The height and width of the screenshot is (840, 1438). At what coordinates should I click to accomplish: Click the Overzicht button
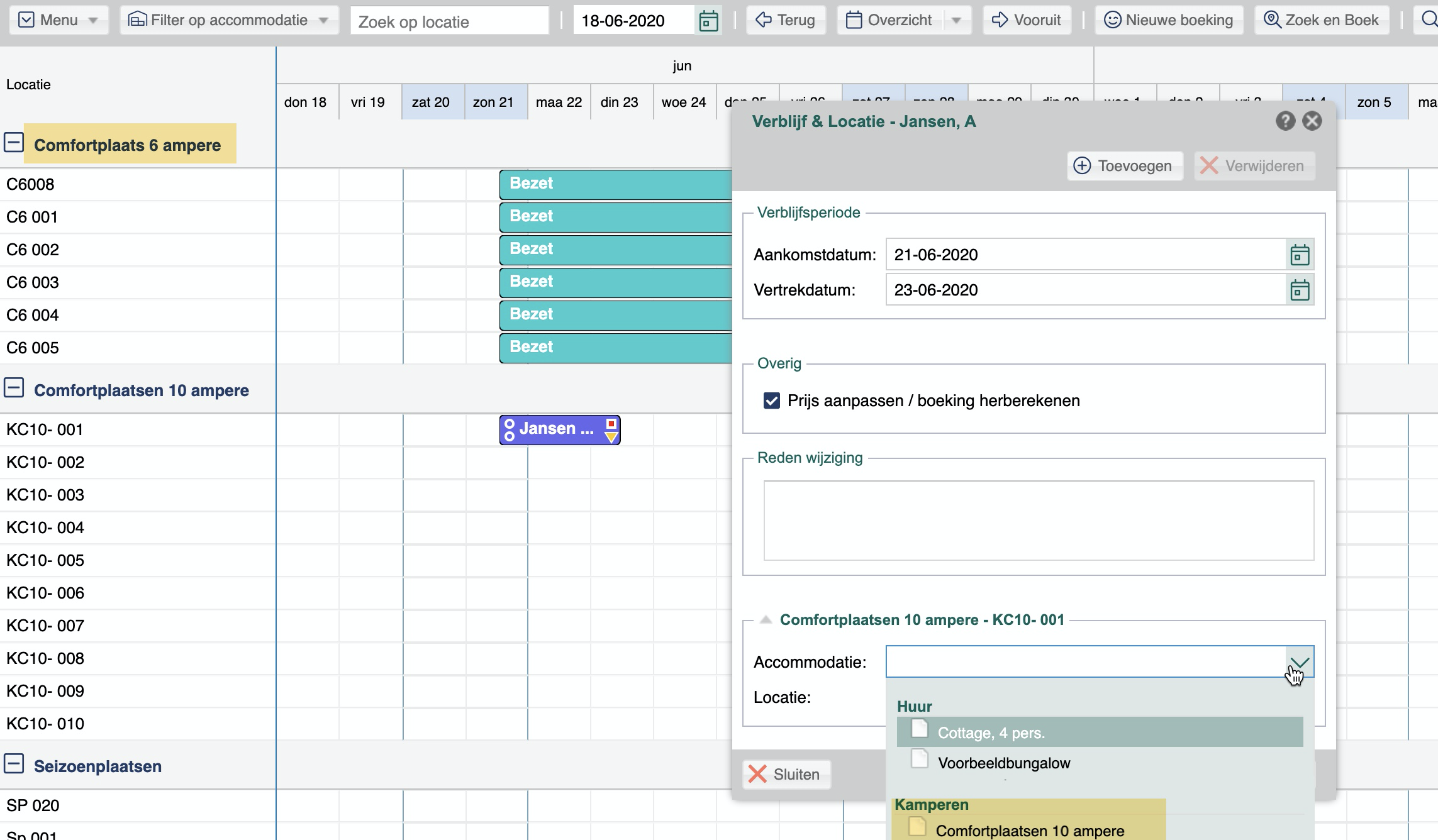889,20
